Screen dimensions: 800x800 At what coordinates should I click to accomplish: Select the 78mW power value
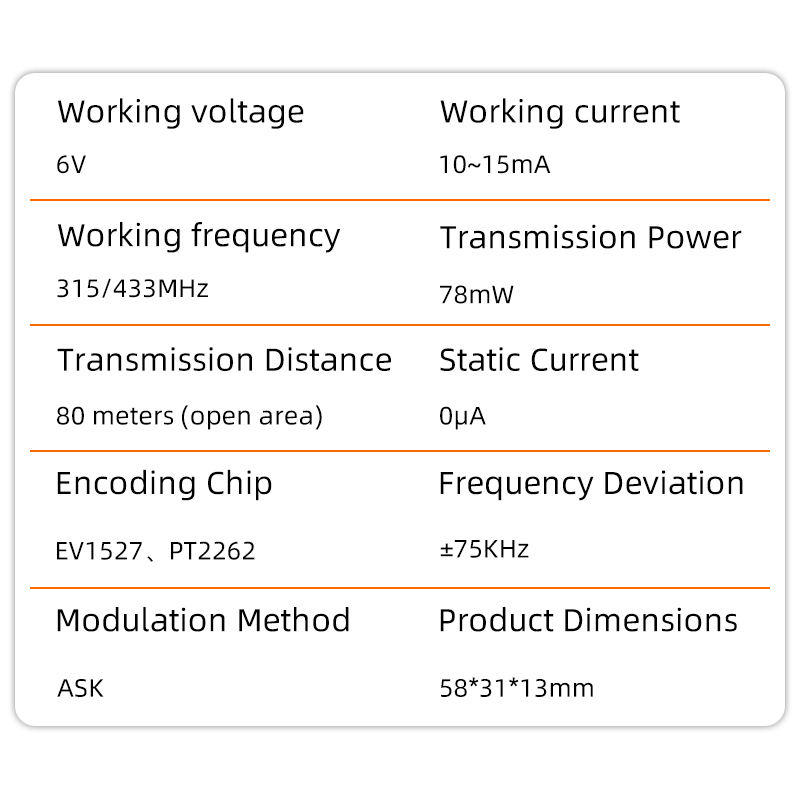[x=476, y=295]
